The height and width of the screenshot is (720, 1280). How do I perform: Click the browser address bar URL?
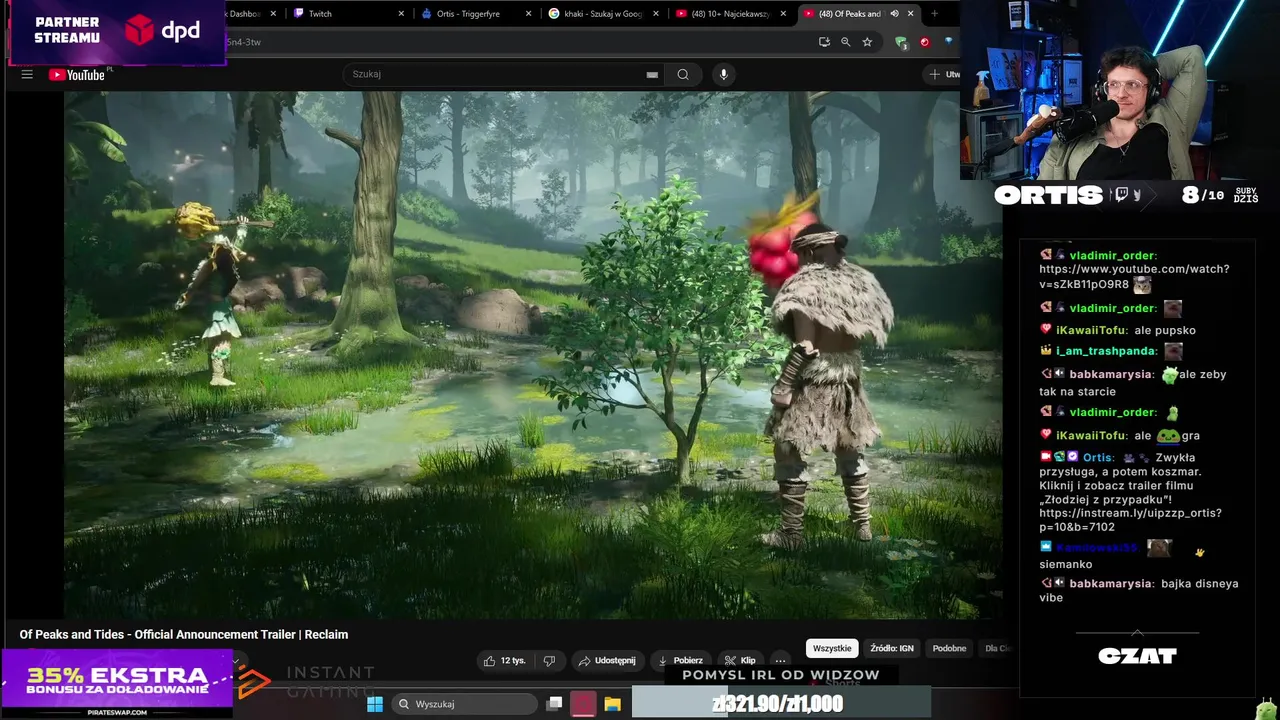(x=243, y=42)
